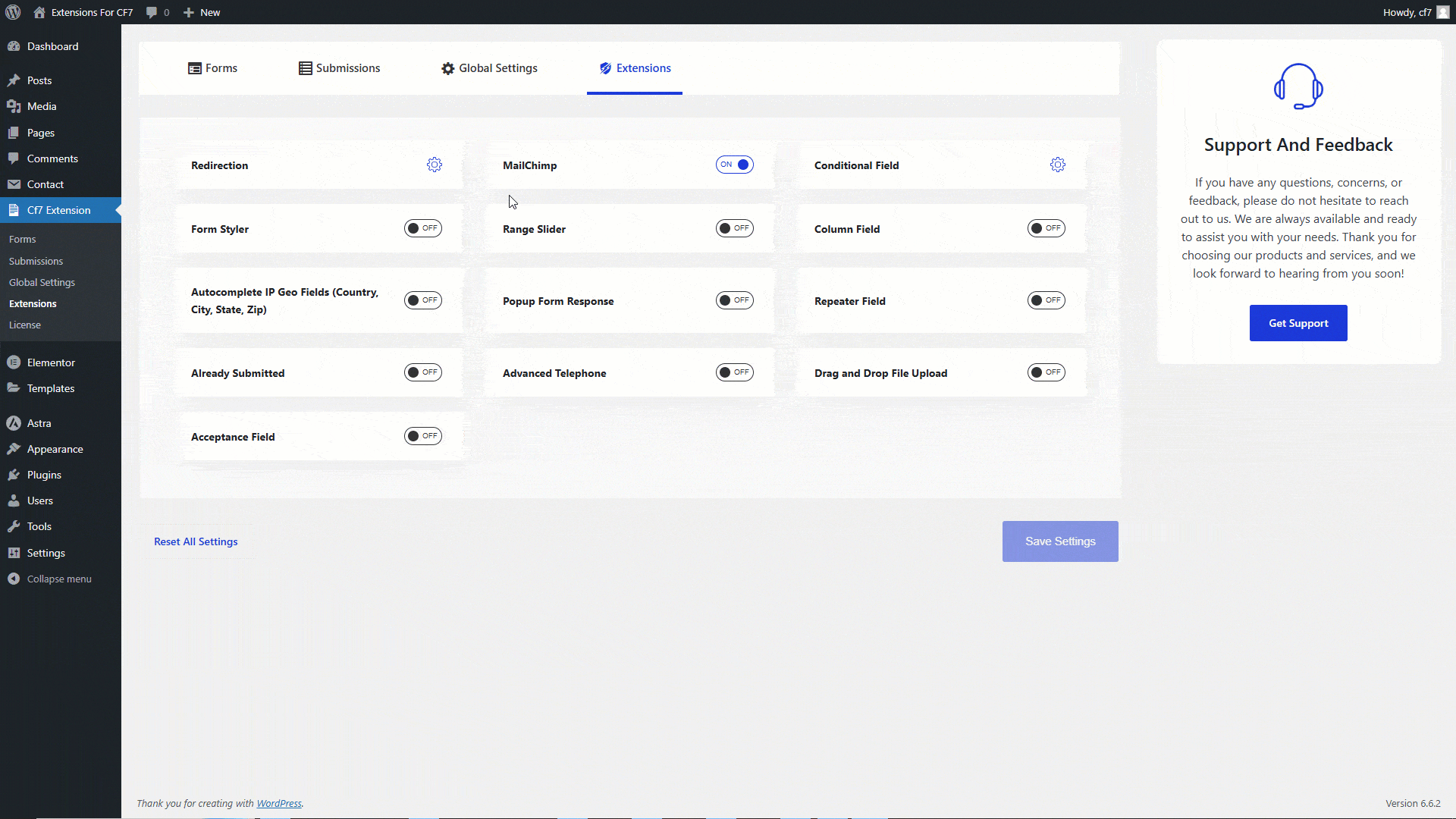
Task: Open Redirection settings gear icon
Action: tap(434, 165)
